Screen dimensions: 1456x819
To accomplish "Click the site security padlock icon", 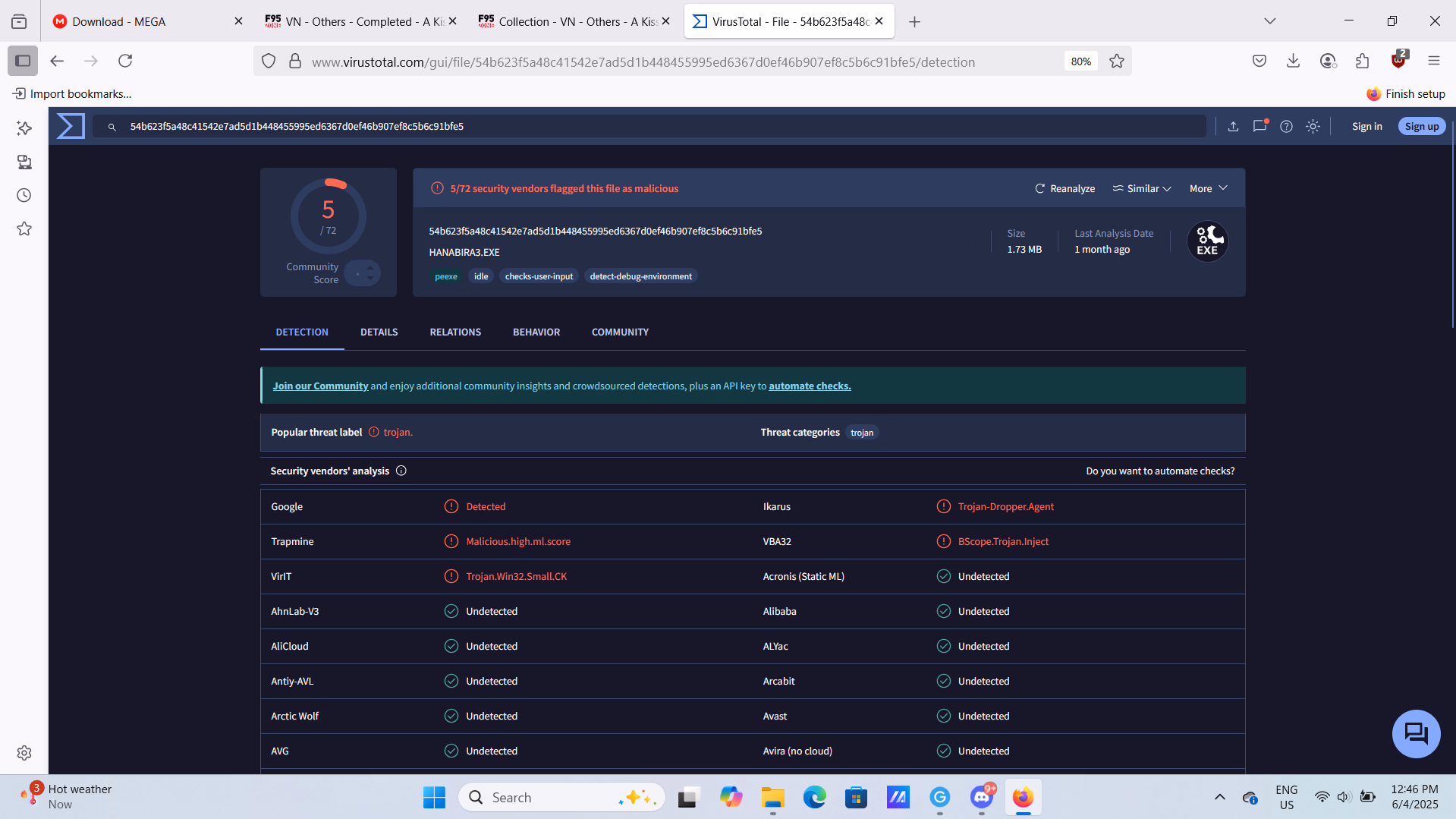I will click(x=295, y=61).
